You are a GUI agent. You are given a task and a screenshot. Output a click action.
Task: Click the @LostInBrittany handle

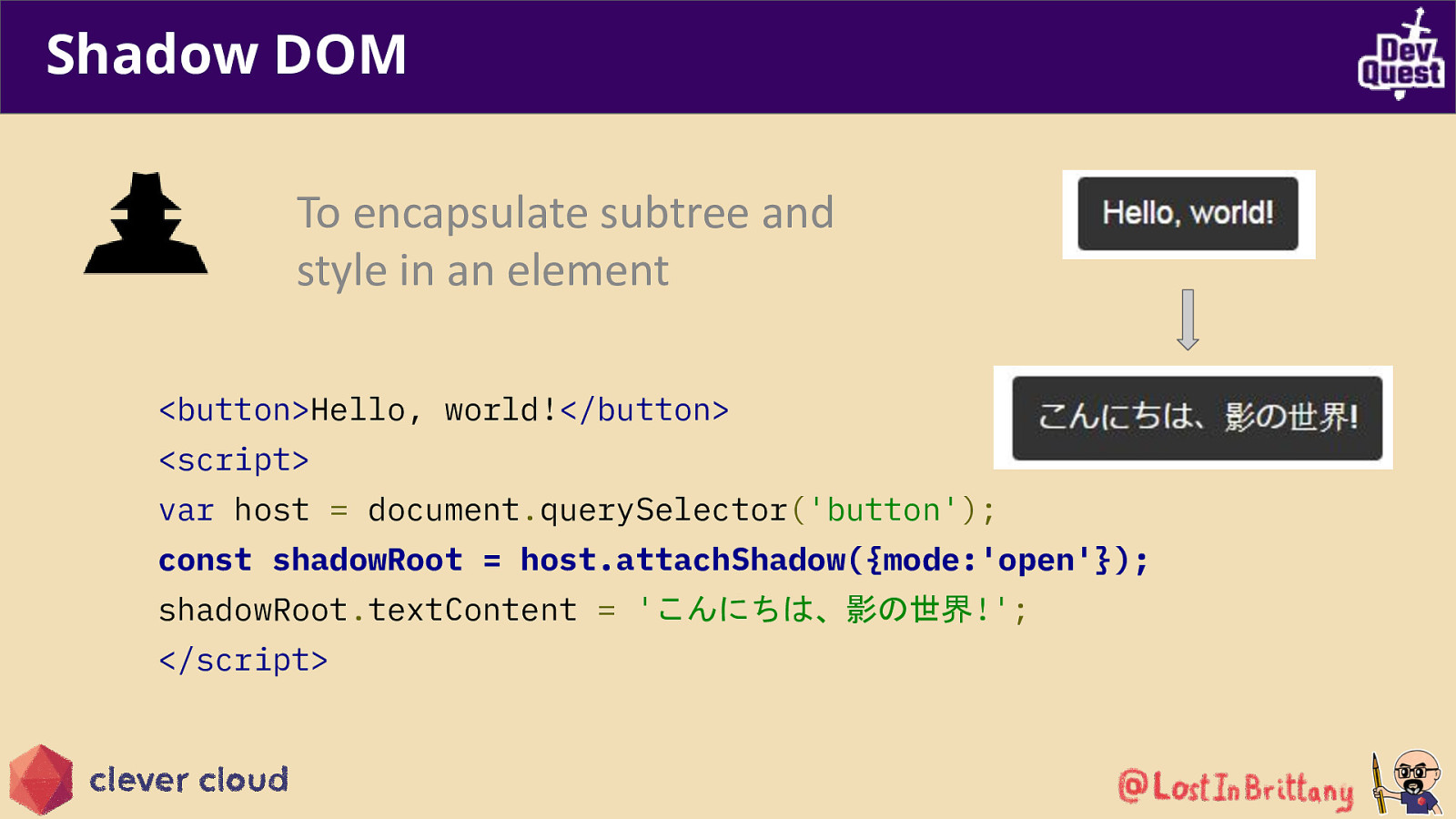[x=1236, y=787]
